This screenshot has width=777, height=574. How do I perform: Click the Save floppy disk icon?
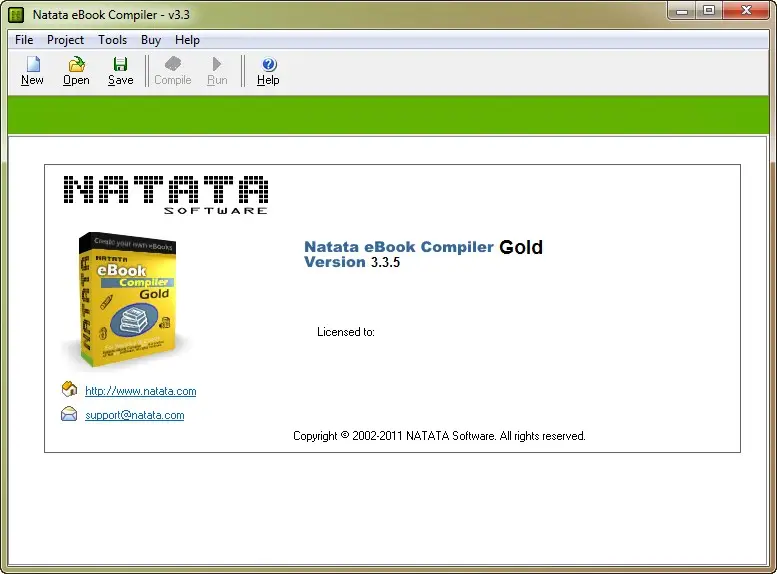coord(120,64)
